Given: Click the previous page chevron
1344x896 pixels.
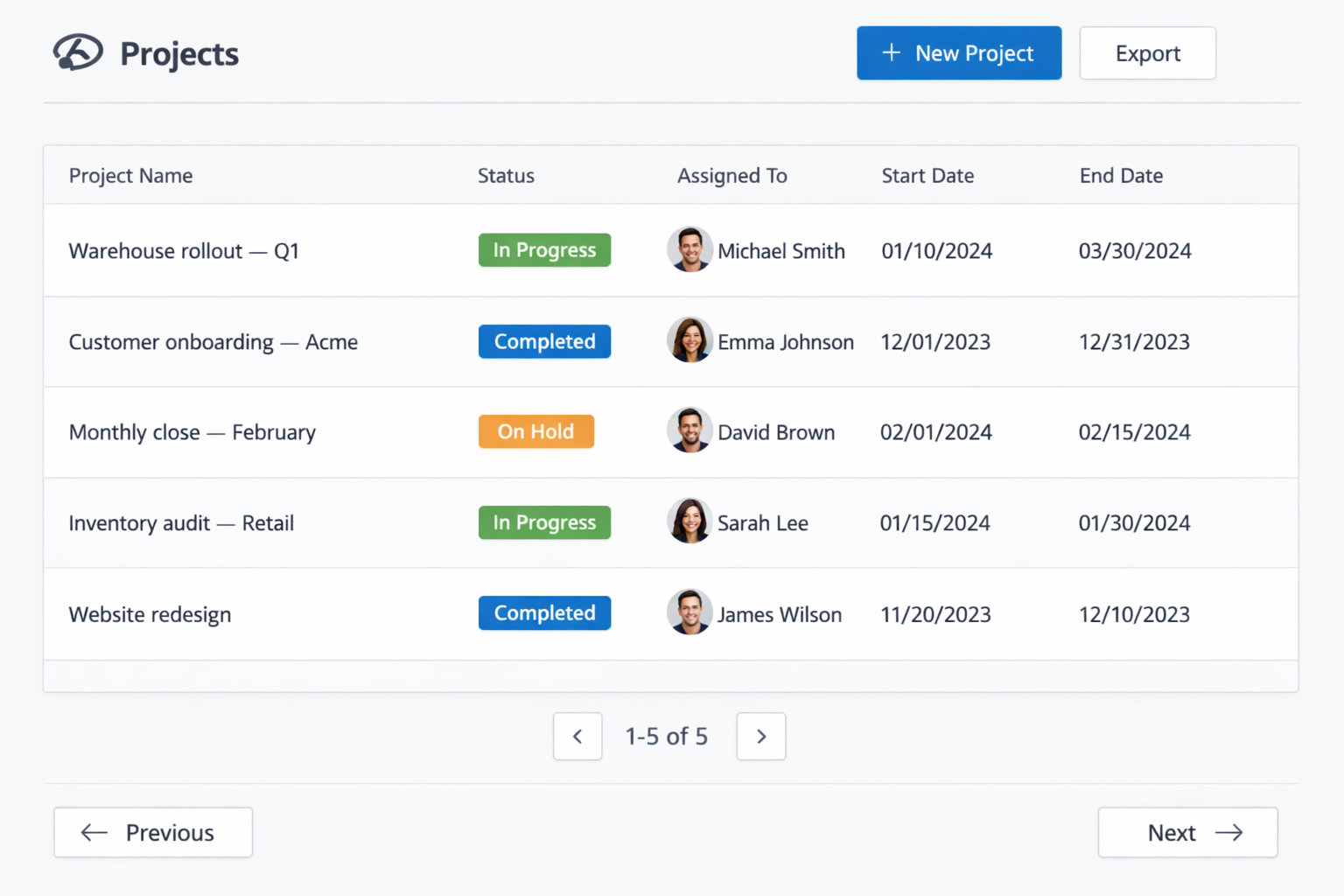Looking at the screenshot, I should pyautogui.click(x=577, y=736).
